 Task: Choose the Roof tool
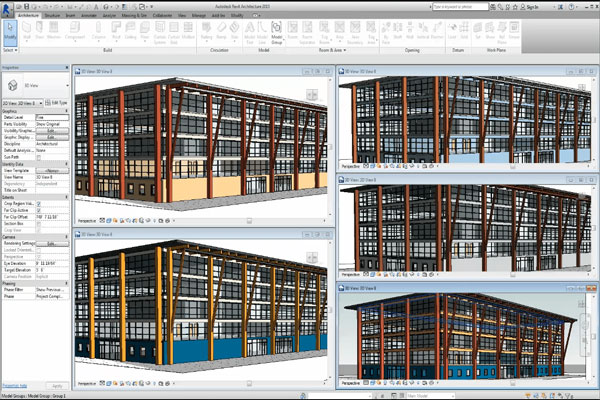(116, 31)
